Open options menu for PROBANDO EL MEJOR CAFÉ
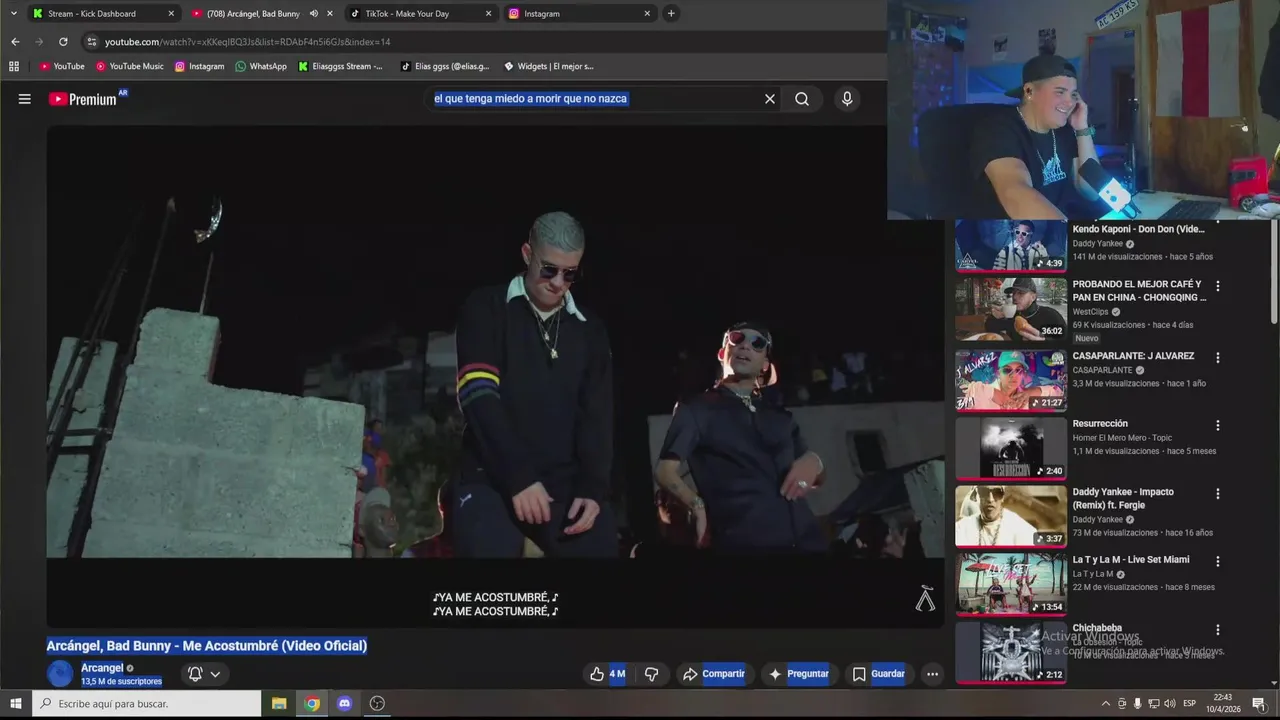The image size is (1280, 720). 1218,286
